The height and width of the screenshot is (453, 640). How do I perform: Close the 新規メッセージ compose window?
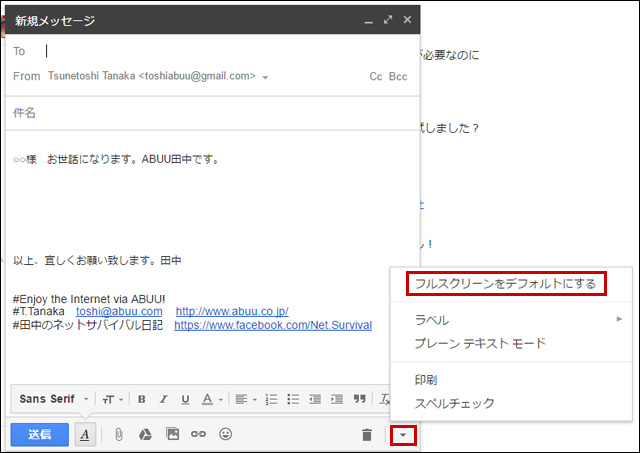pos(407,20)
